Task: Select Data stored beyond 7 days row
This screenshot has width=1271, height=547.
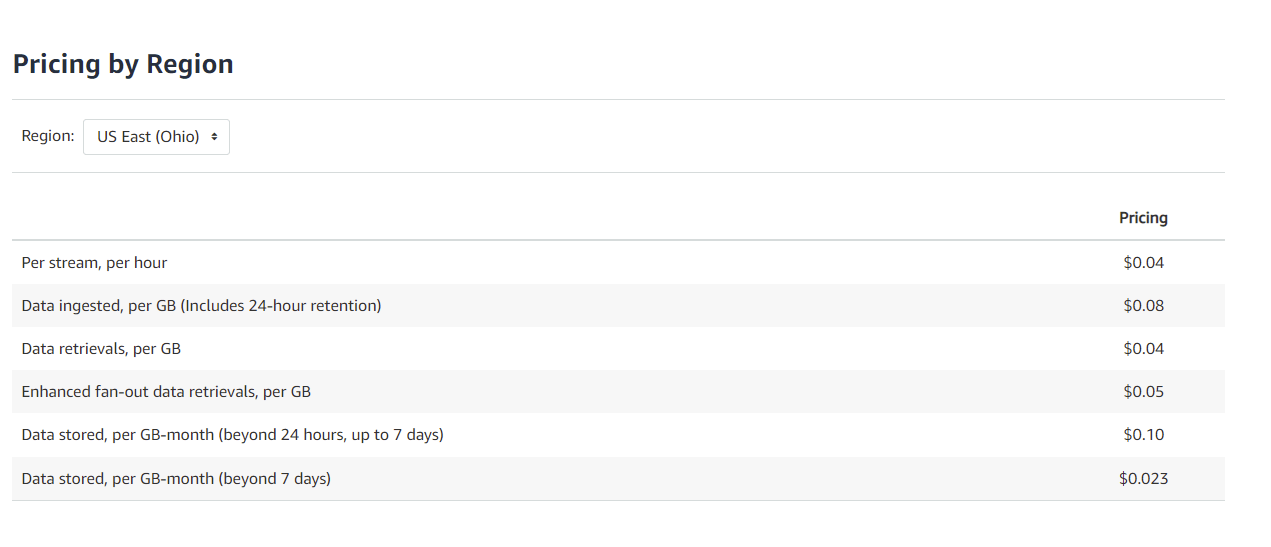Action: [618, 479]
